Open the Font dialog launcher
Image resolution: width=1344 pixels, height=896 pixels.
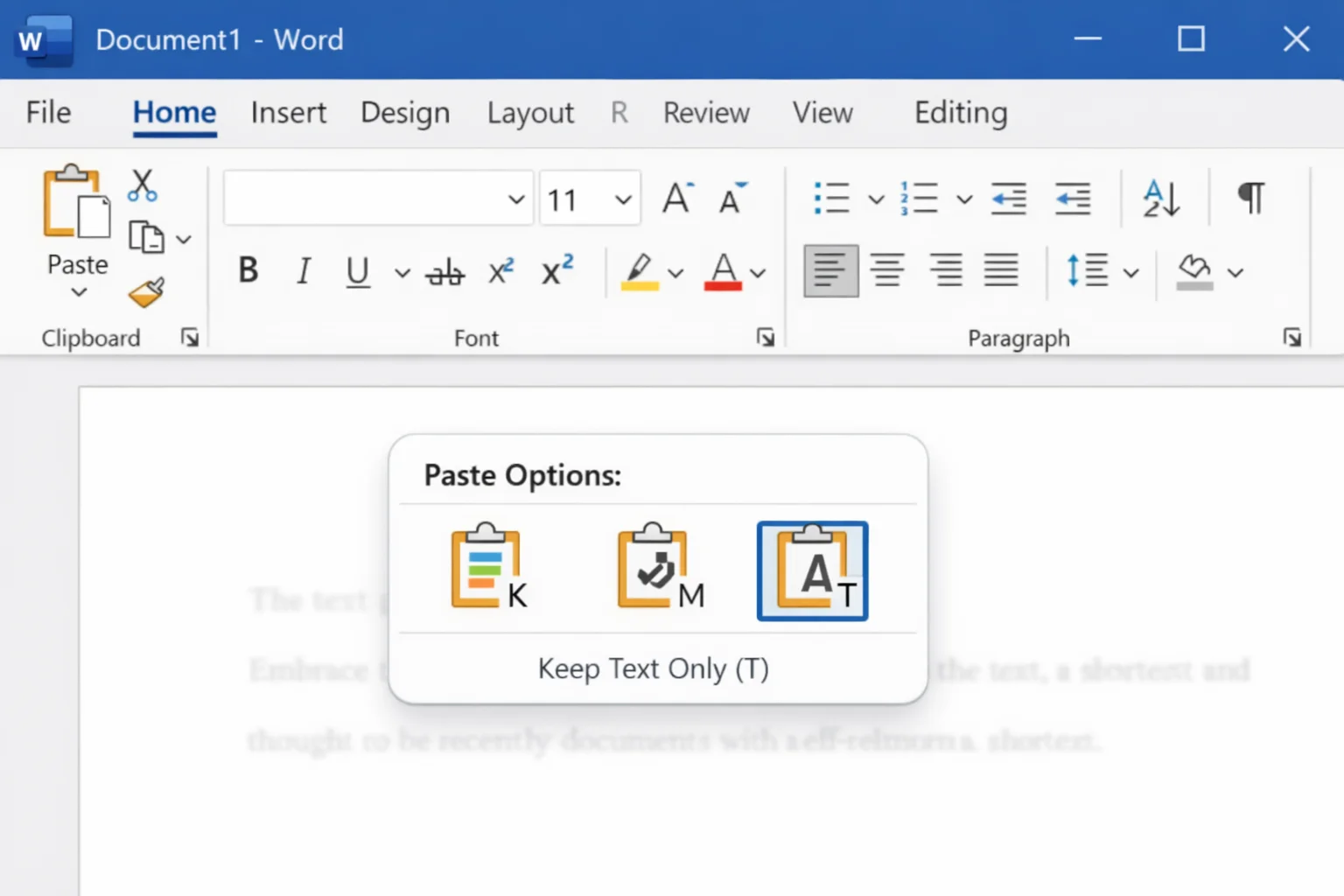coord(766,338)
